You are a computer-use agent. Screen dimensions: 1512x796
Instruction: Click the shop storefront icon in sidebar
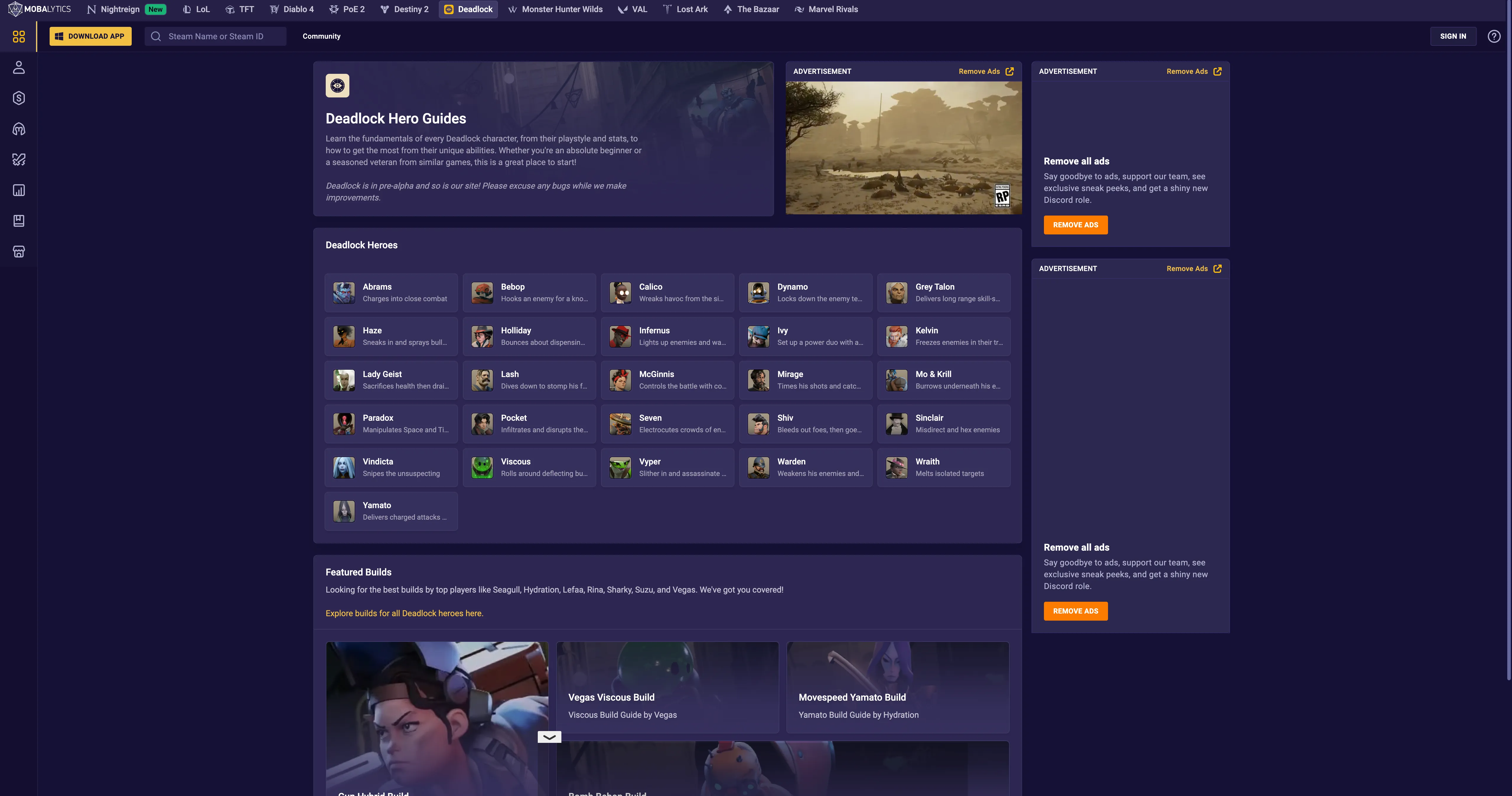[x=19, y=252]
